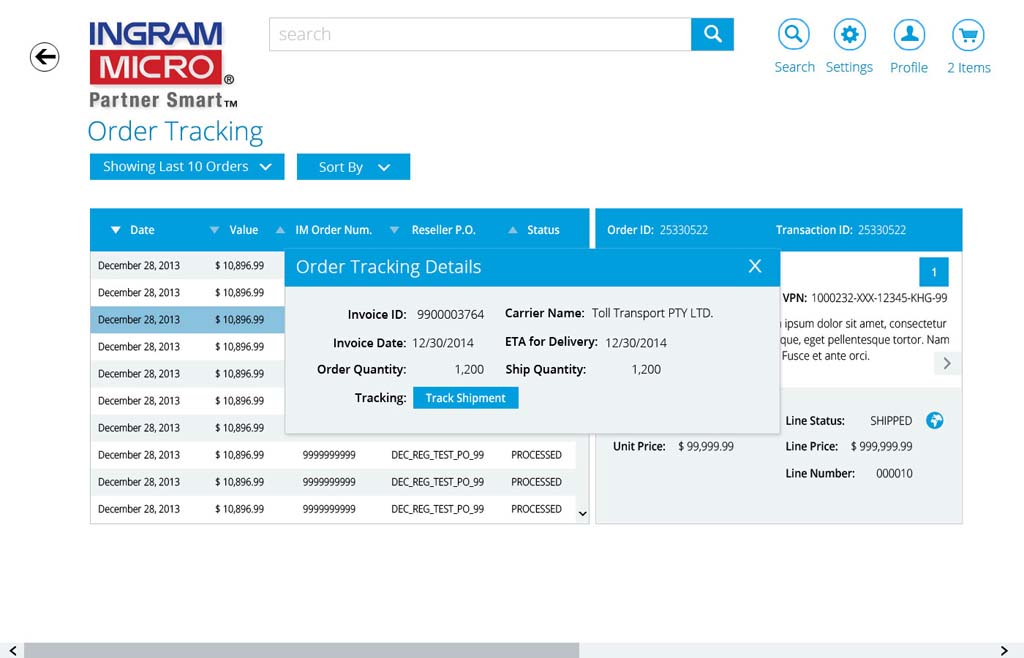This screenshot has width=1024, height=658.
Task: Open Settings gear icon
Action: point(849,35)
